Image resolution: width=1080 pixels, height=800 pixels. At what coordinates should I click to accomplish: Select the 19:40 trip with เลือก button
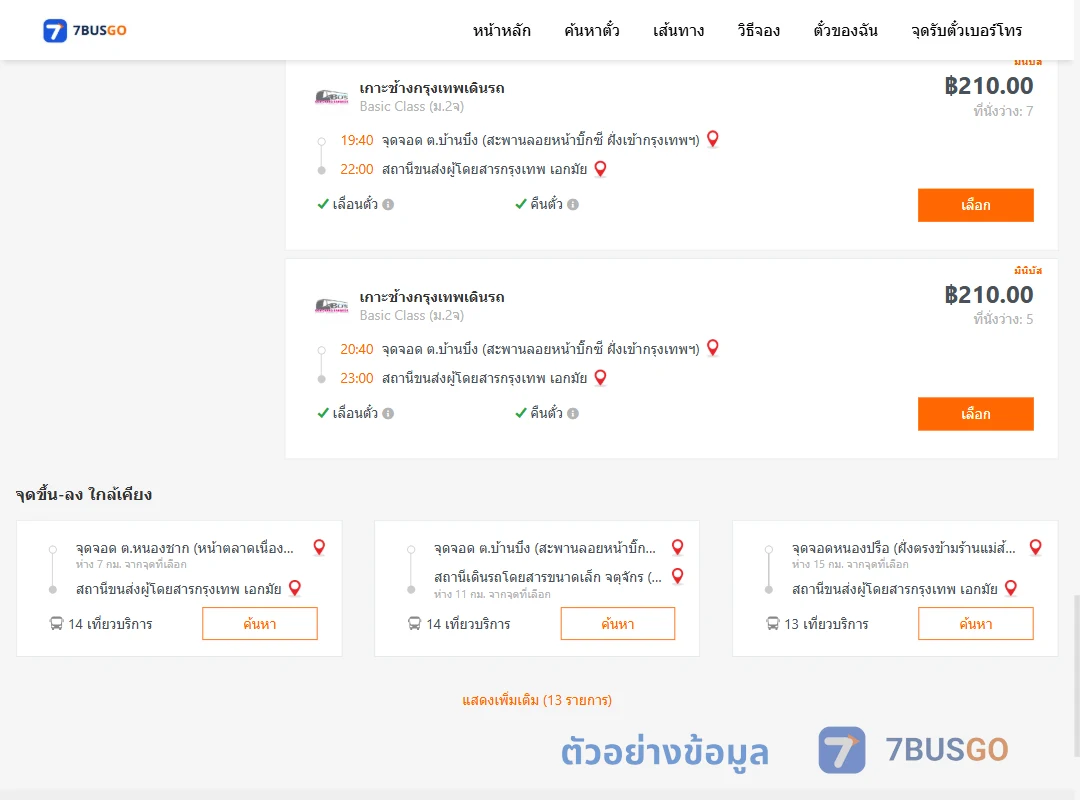(975, 205)
